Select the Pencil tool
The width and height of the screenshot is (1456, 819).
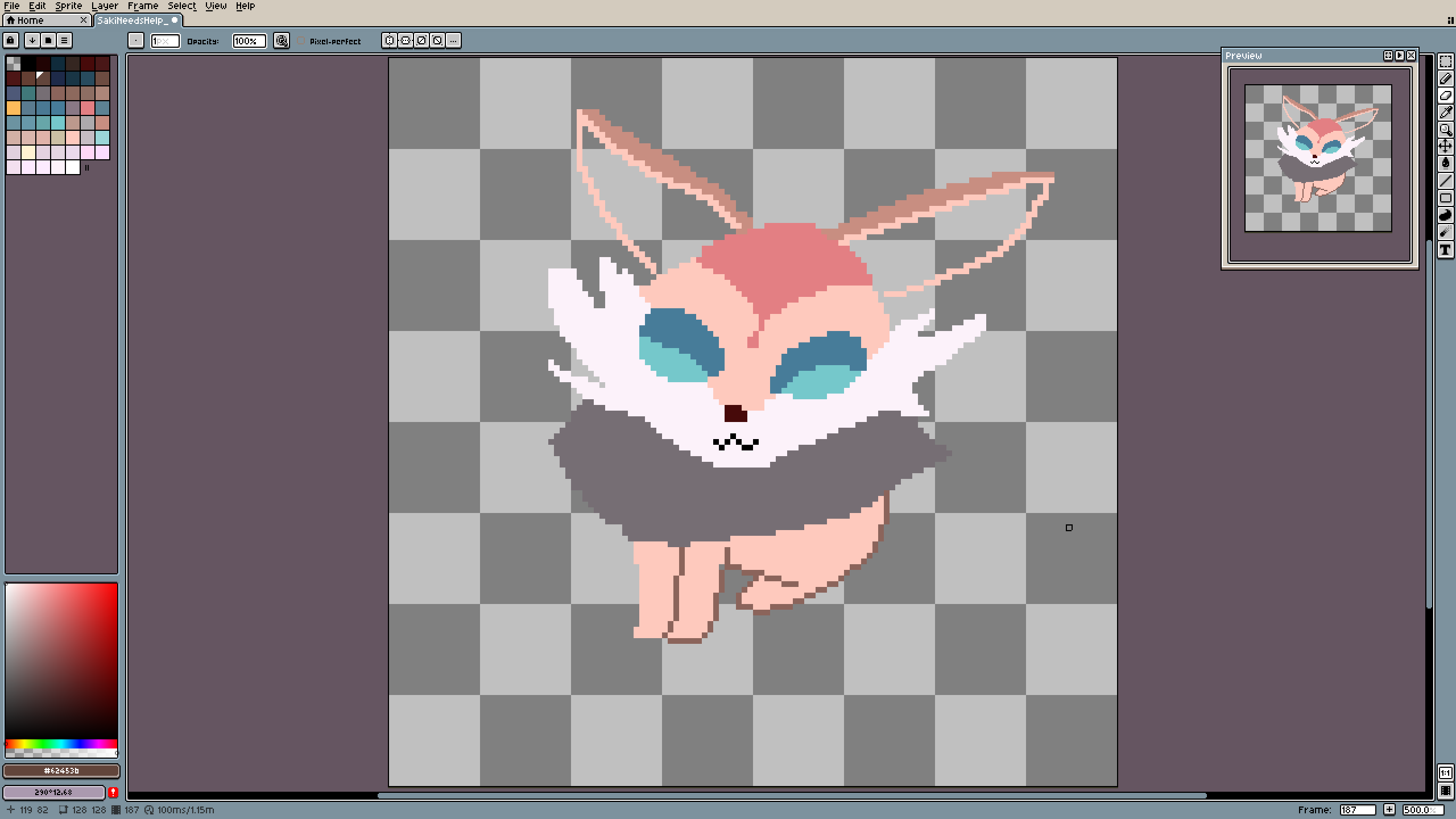click(1445, 78)
